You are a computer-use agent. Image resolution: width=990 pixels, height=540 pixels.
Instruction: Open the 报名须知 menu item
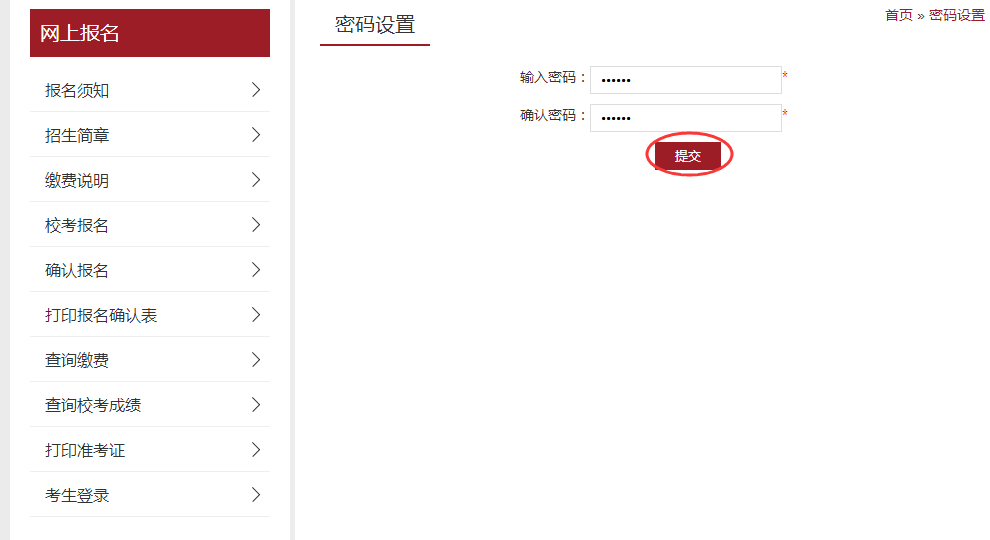[x=150, y=90]
